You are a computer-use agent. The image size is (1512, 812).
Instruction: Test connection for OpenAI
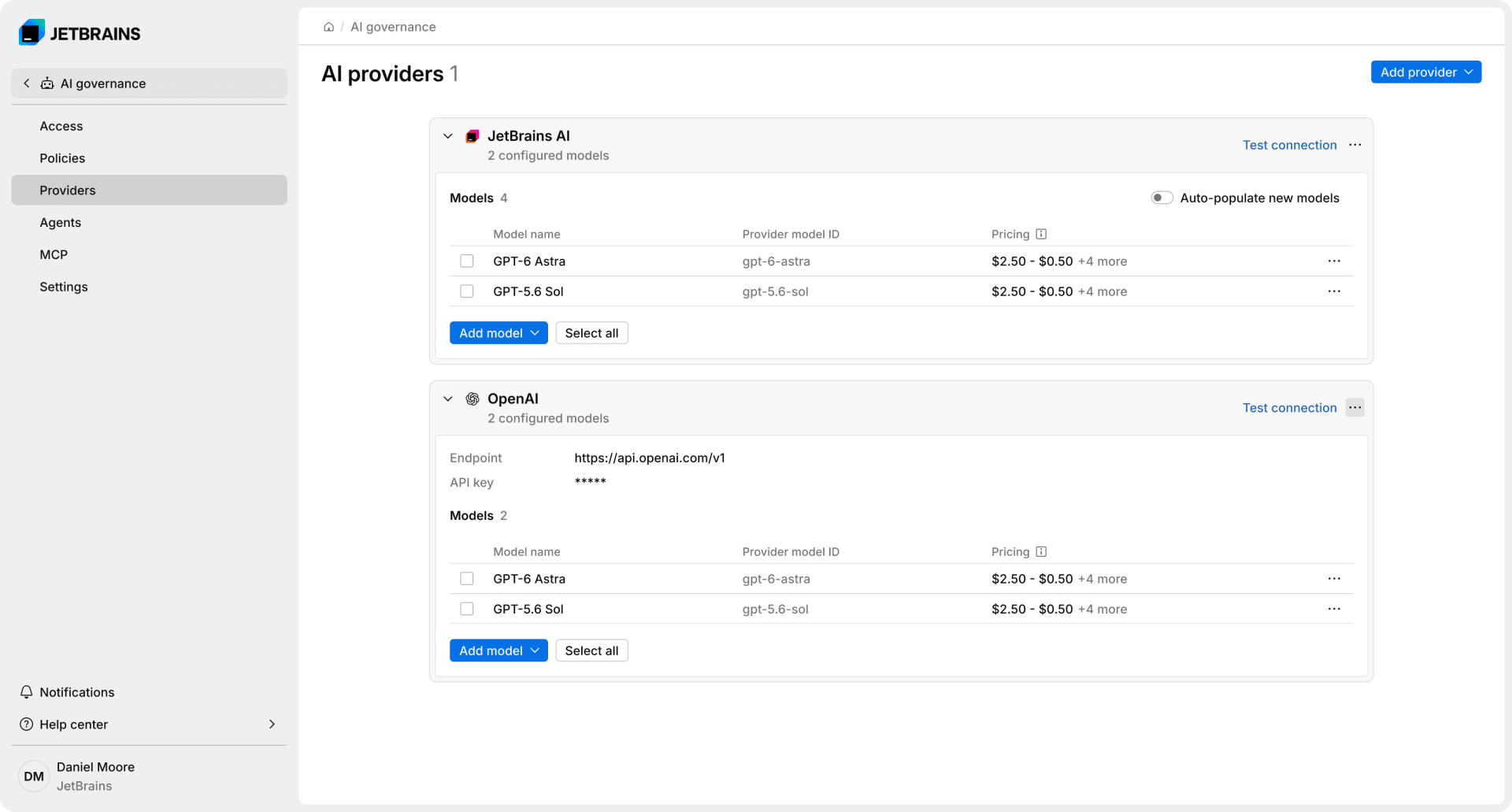point(1289,407)
